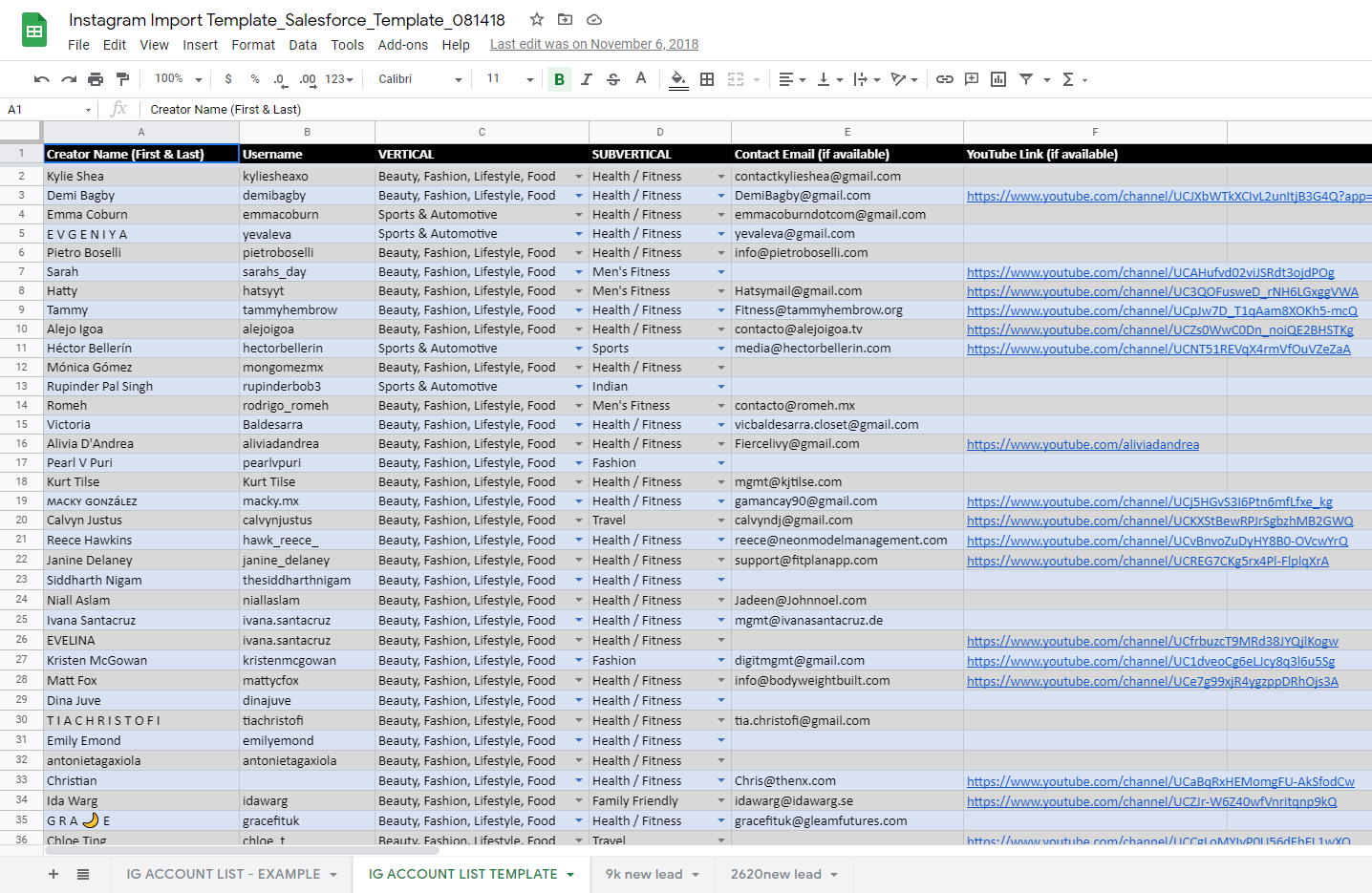The width and height of the screenshot is (1372, 893).
Task: Click the document title
Action: pyautogui.click(x=287, y=19)
